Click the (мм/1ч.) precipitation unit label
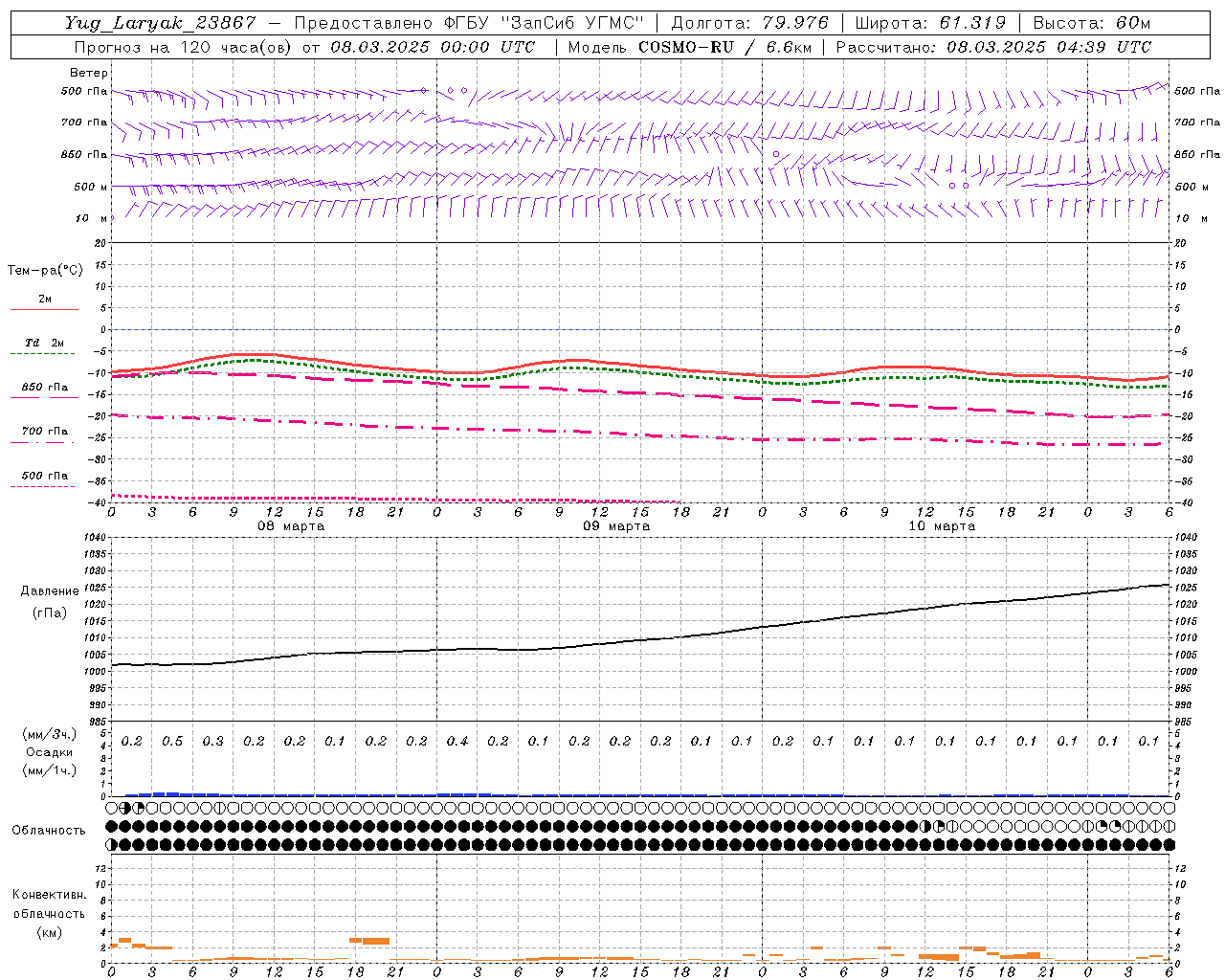This screenshot has height=980, width=1225. tap(50, 770)
